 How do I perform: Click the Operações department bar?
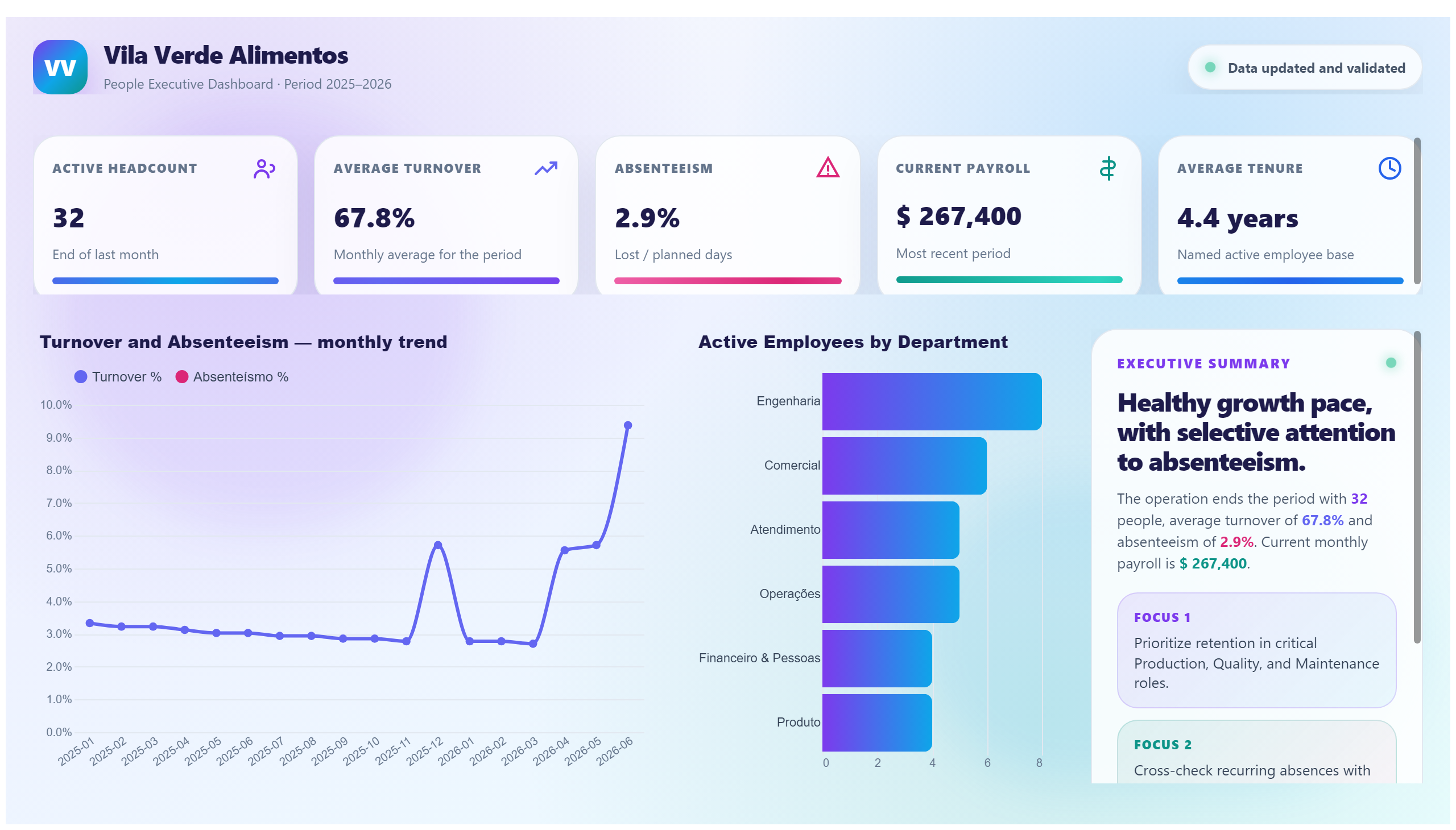coord(890,594)
